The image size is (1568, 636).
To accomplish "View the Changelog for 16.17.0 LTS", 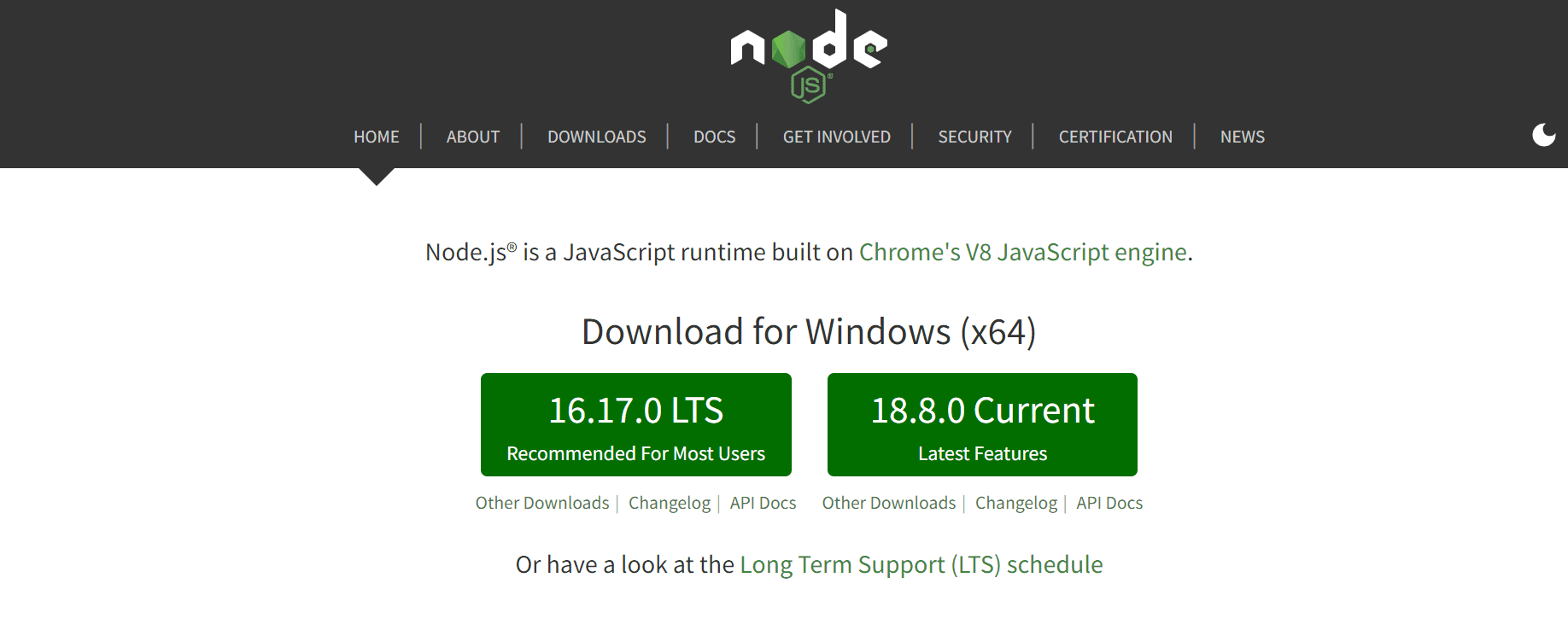I will coord(670,503).
